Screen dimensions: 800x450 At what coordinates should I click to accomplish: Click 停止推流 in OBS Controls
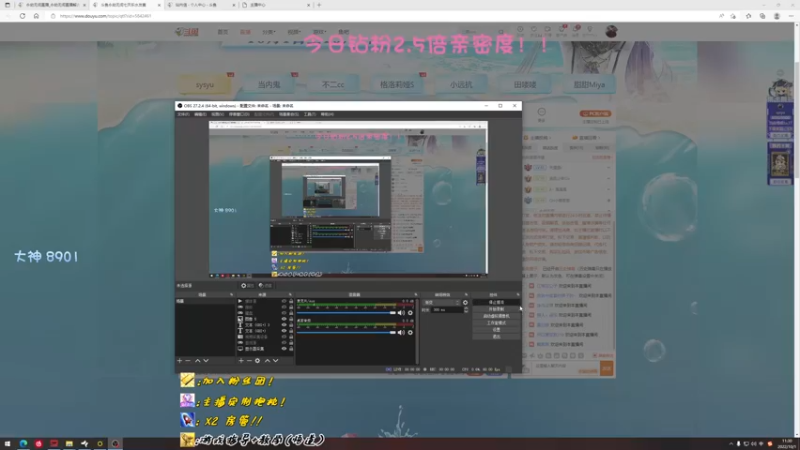click(x=496, y=303)
